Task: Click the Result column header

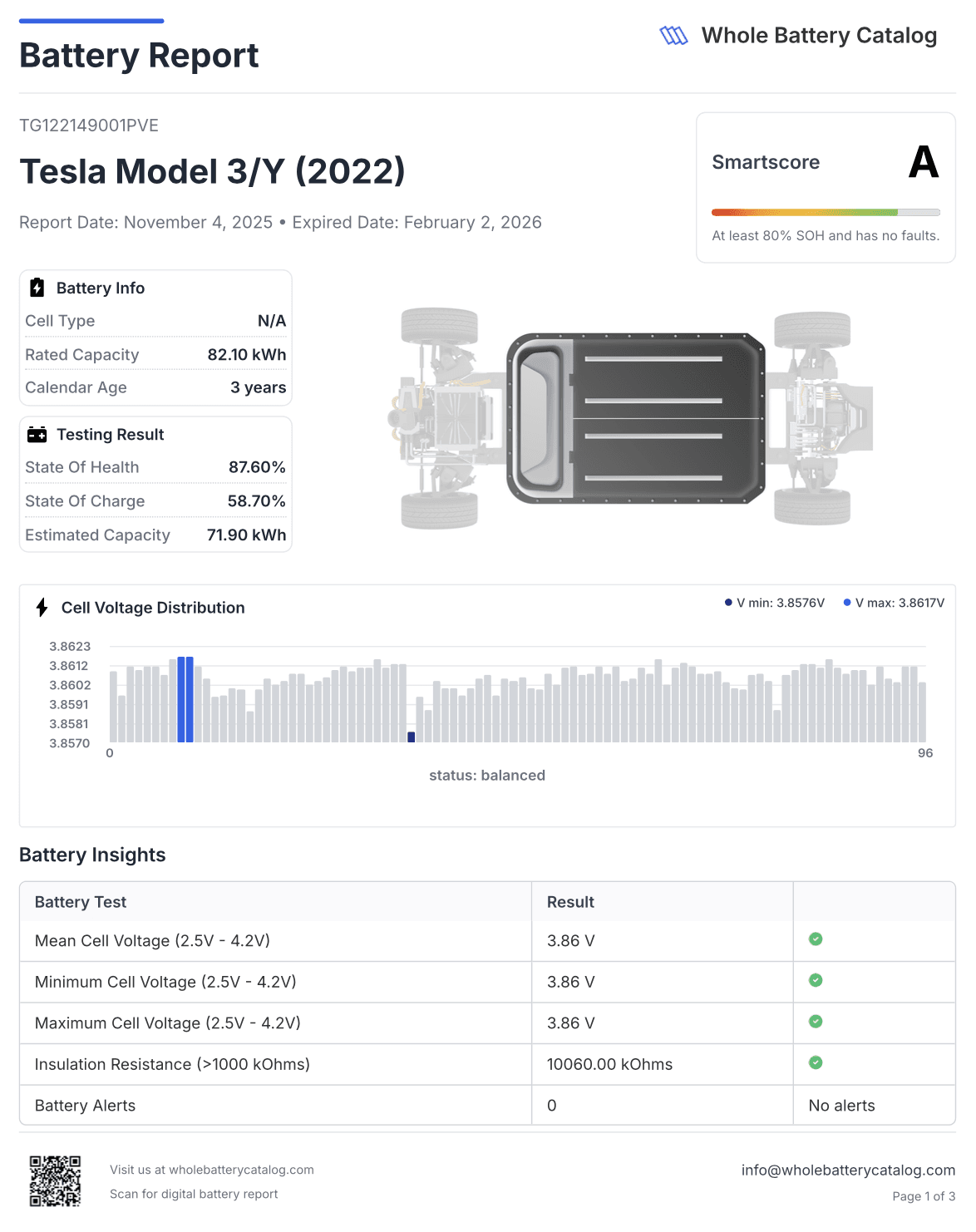Action: 569,901
